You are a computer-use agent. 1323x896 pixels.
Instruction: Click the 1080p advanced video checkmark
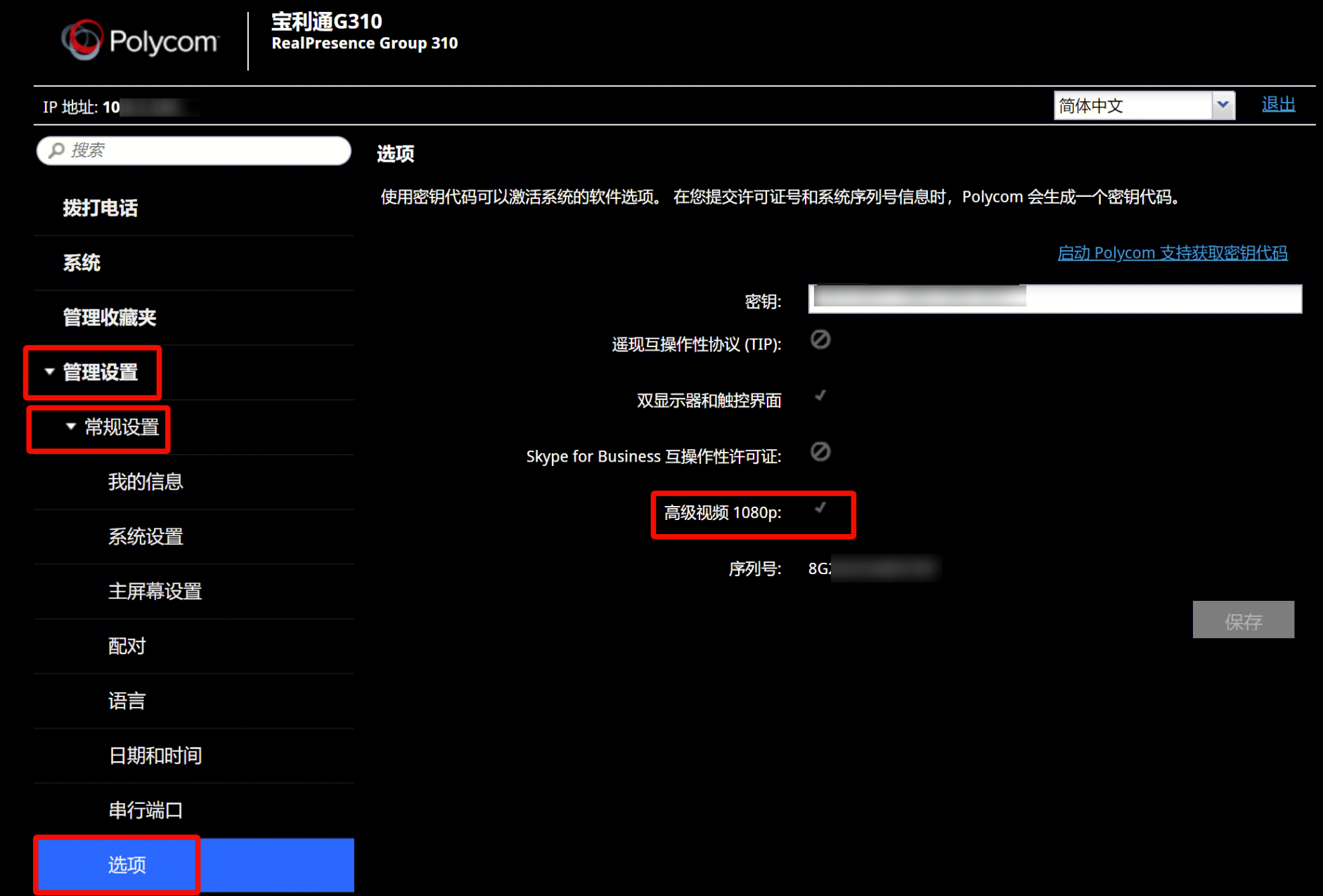pos(820,508)
